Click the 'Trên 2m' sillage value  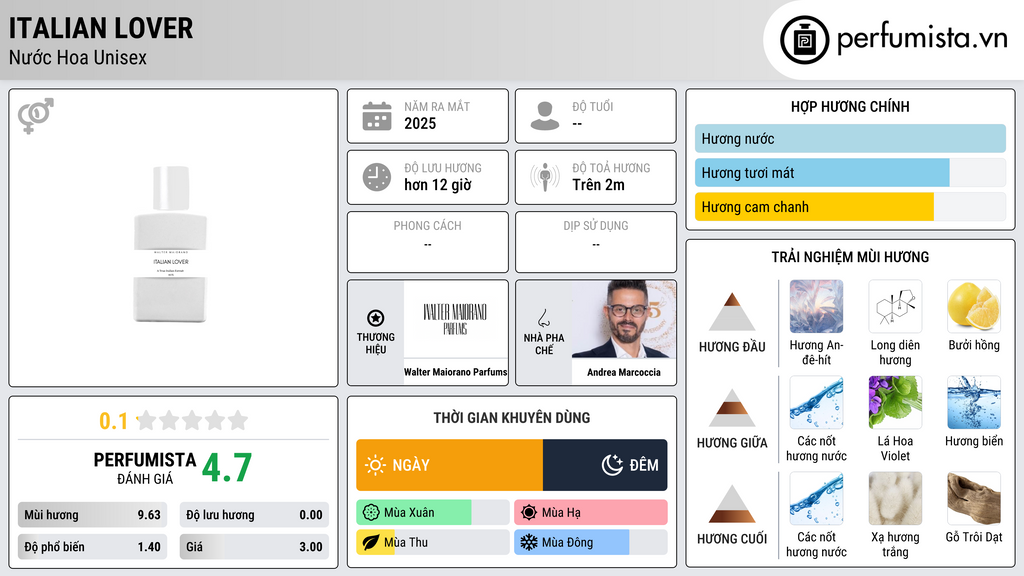point(598,185)
